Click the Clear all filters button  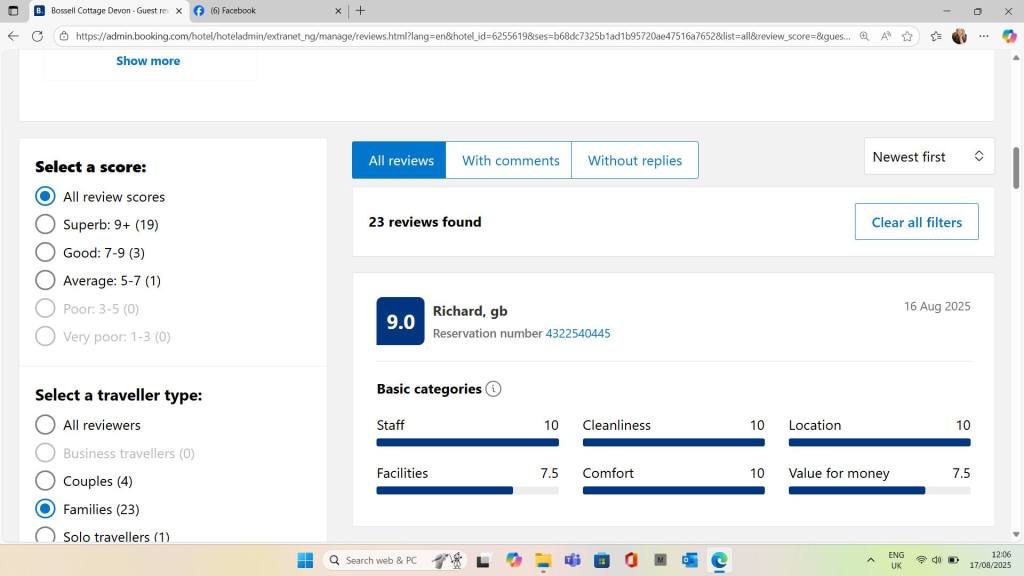pyautogui.click(x=916, y=222)
